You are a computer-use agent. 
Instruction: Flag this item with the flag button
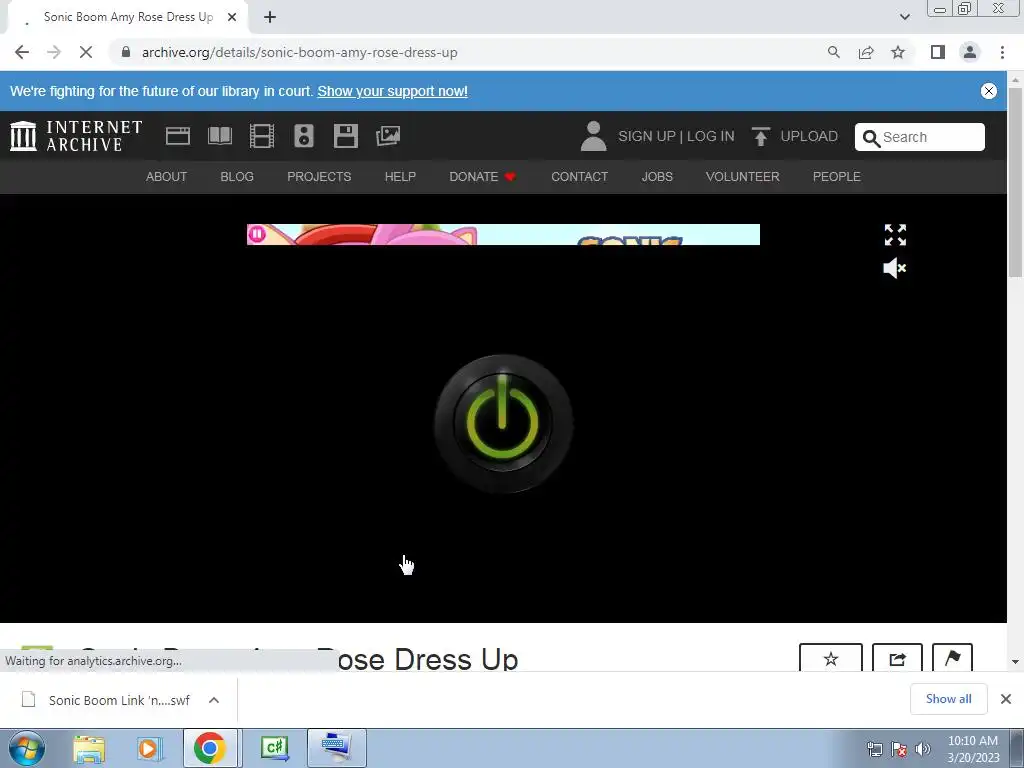tap(952, 658)
